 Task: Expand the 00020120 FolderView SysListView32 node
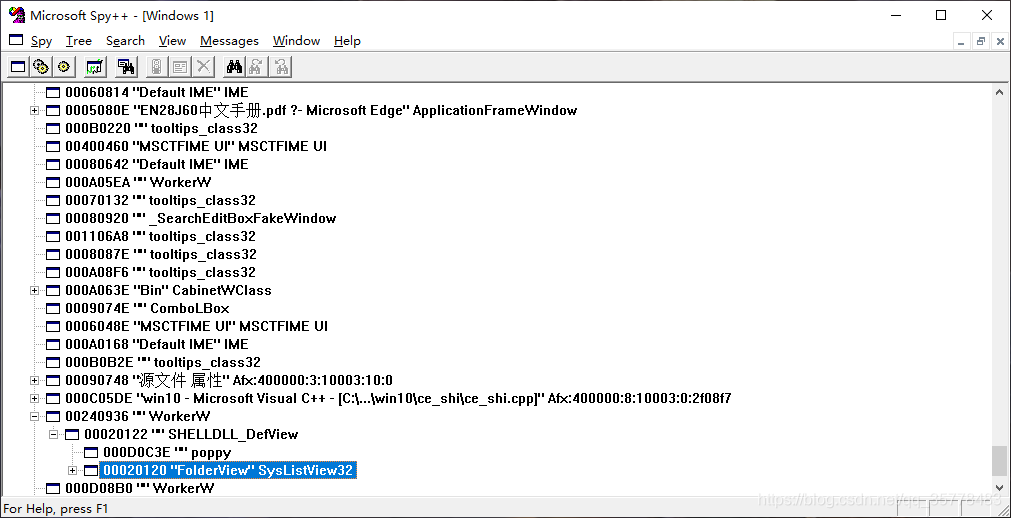tap(72, 470)
